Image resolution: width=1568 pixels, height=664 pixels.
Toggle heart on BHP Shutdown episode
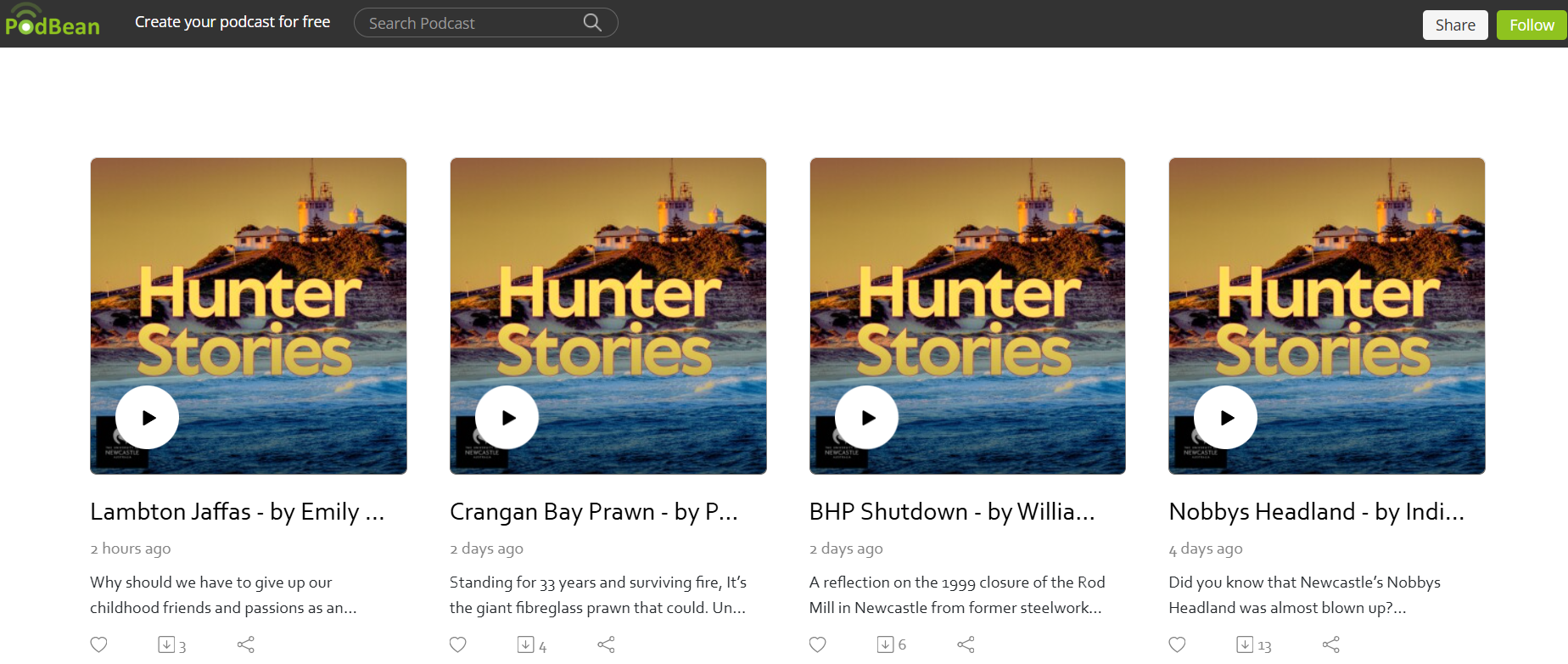pyautogui.click(x=818, y=644)
